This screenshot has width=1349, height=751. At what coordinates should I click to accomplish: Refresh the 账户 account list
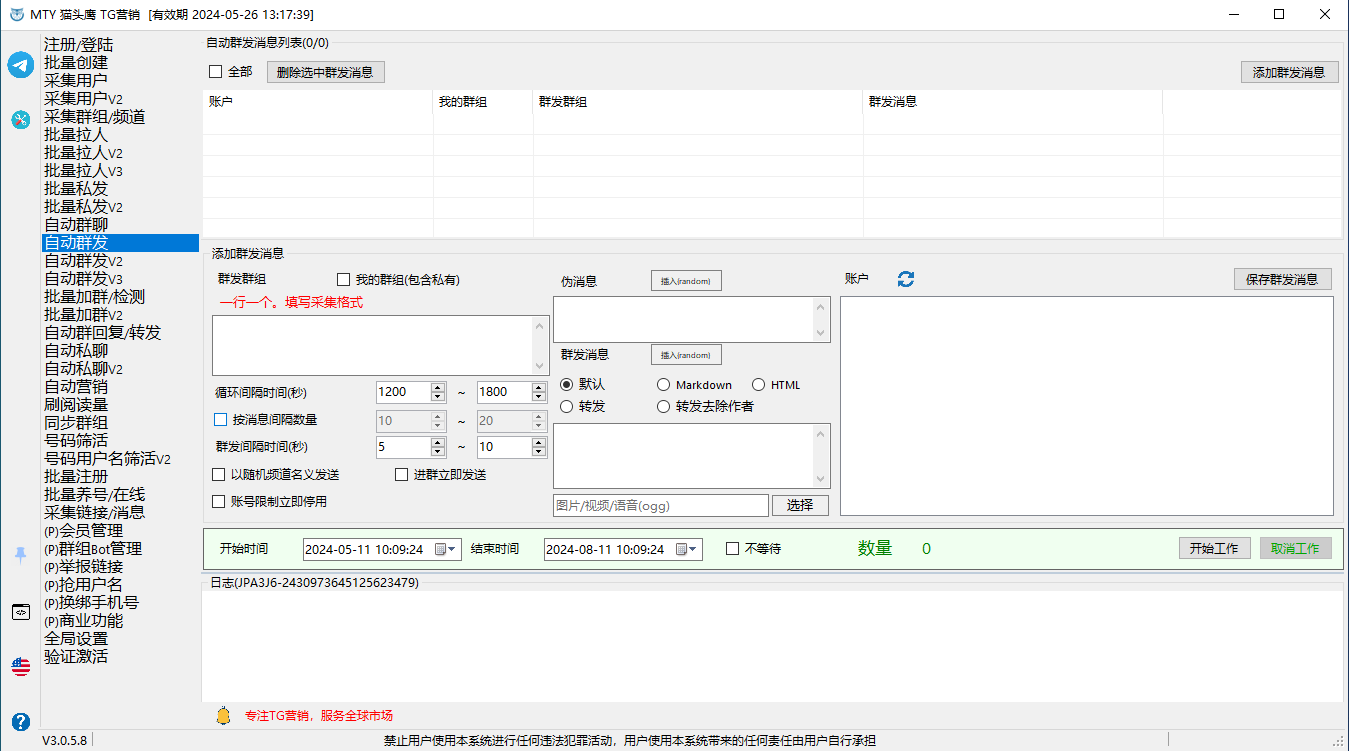[905, 280]
